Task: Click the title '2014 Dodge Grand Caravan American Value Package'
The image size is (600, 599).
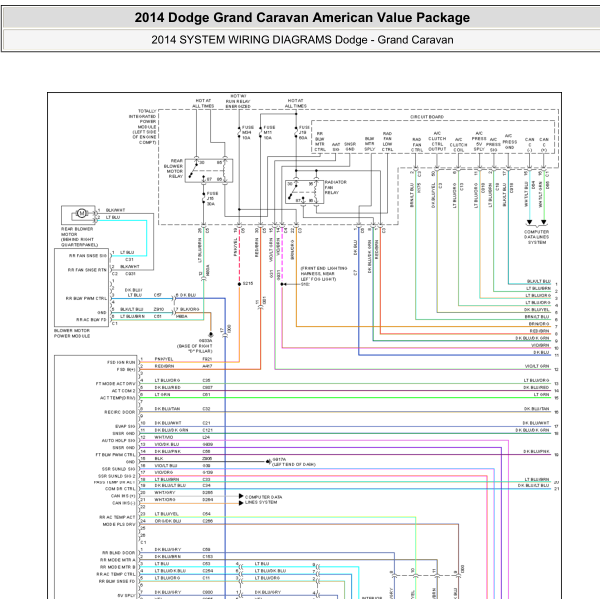Action: coord(302,18)
